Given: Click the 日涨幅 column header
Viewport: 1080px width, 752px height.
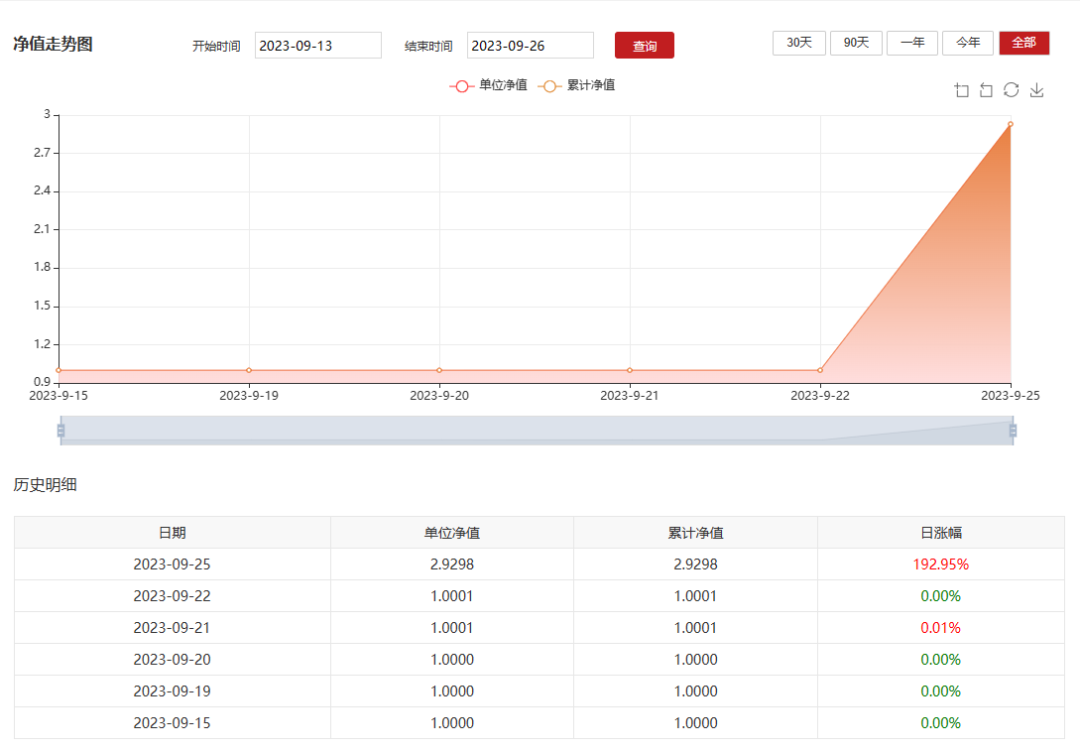Looking at the screenshot, I should coord(940,533).
